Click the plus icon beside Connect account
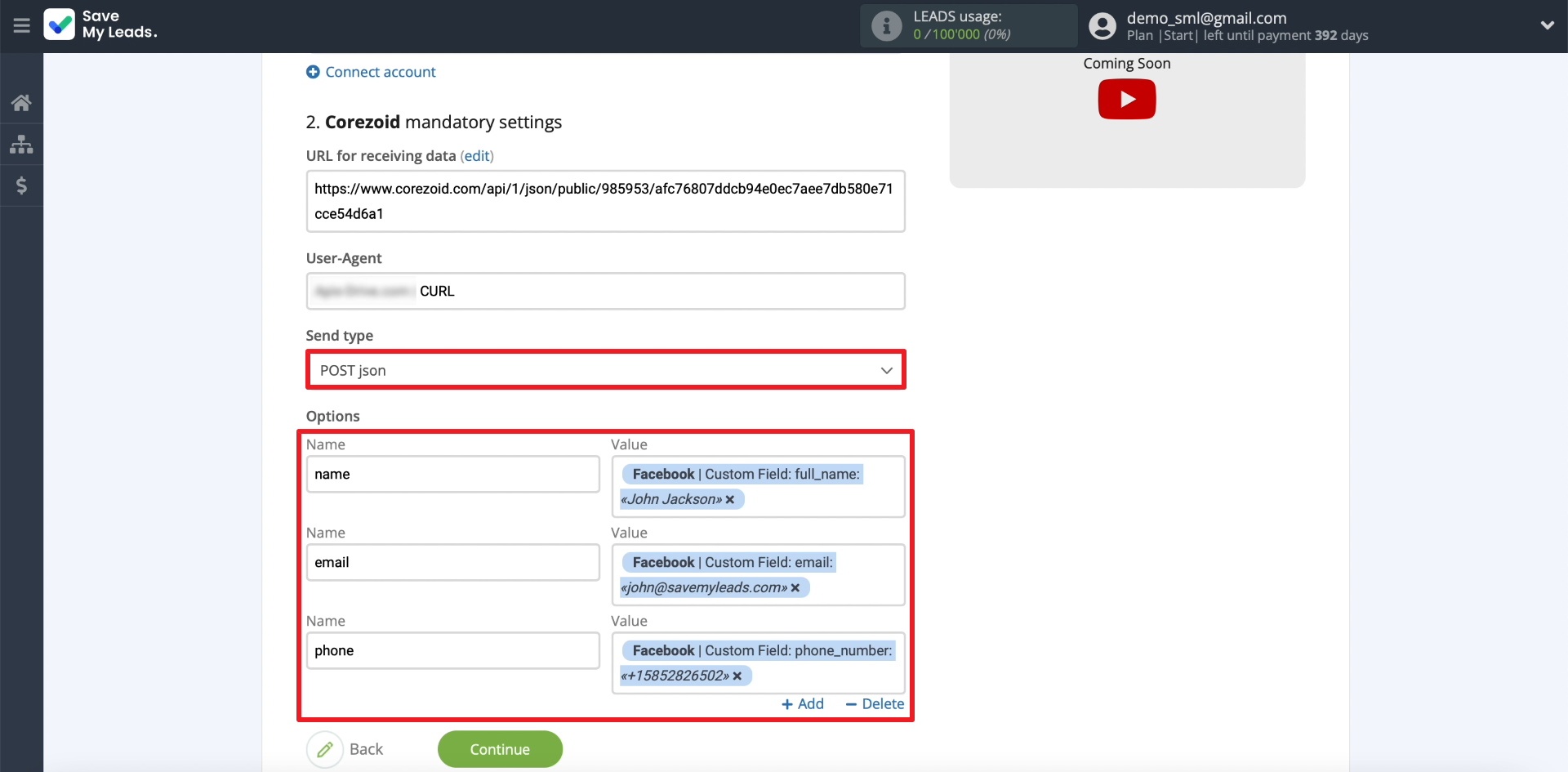Viewport: 1568px width, 772px height. [x=313, y=72]
